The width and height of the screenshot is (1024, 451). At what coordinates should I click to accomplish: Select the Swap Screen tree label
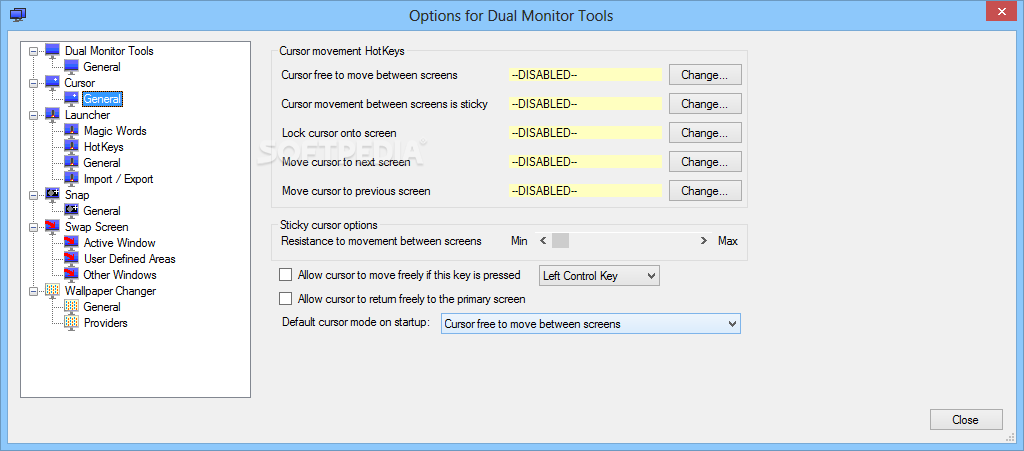tap(96, 226)
